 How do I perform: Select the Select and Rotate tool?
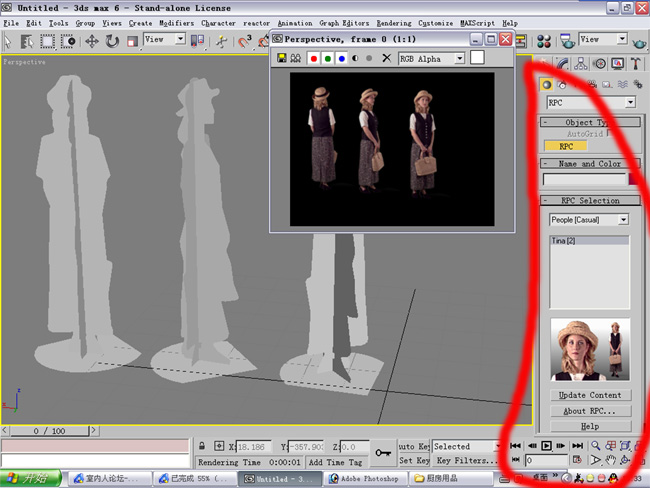click(x=112, y=41)
